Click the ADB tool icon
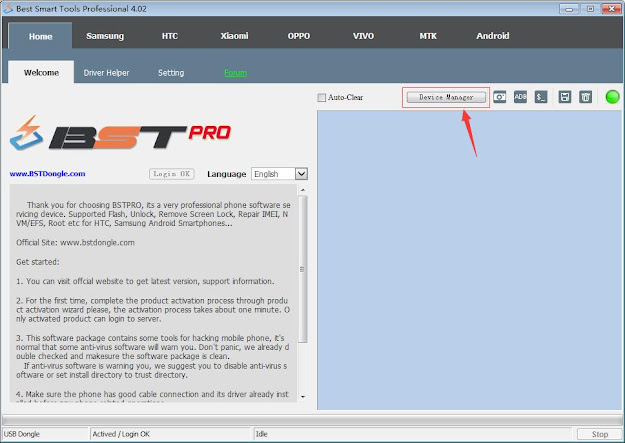This screenshot has height=443, width=625. (x=520, y=97)
